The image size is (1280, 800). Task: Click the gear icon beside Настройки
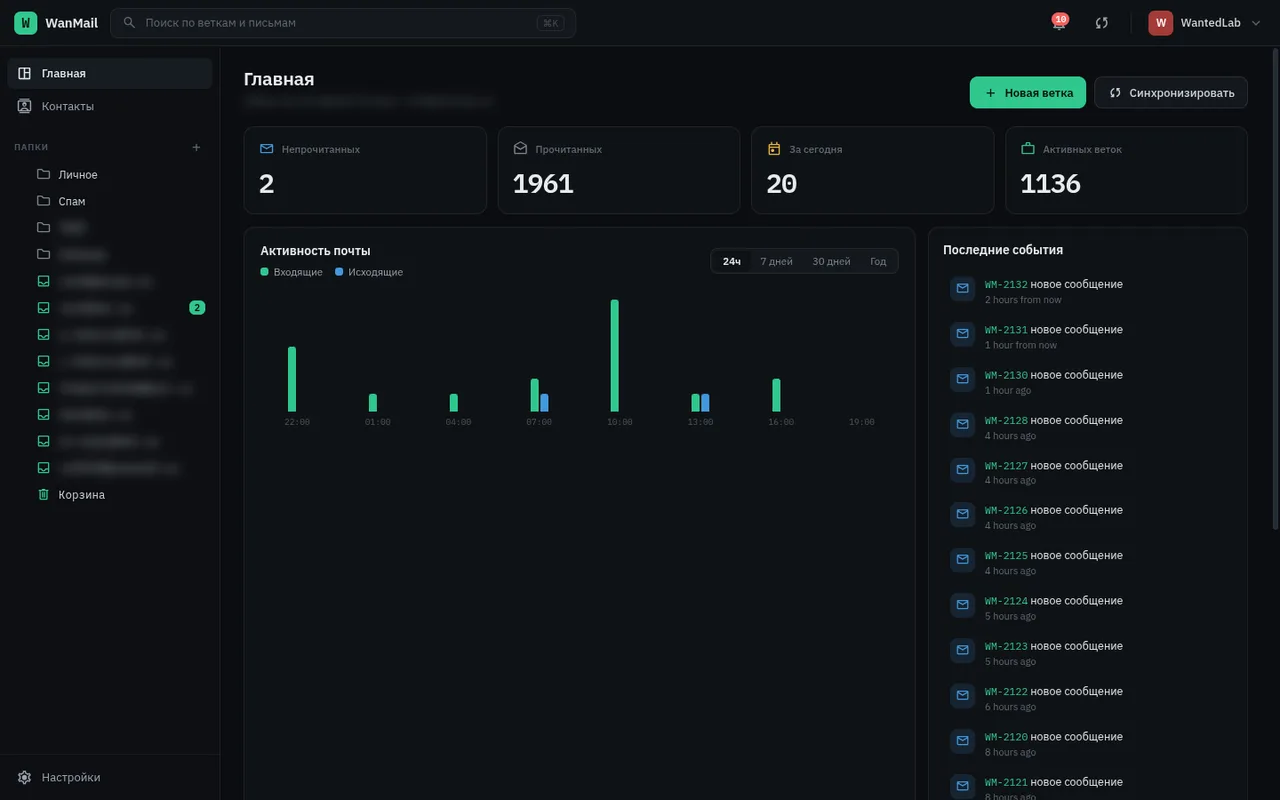pos(25,777)
